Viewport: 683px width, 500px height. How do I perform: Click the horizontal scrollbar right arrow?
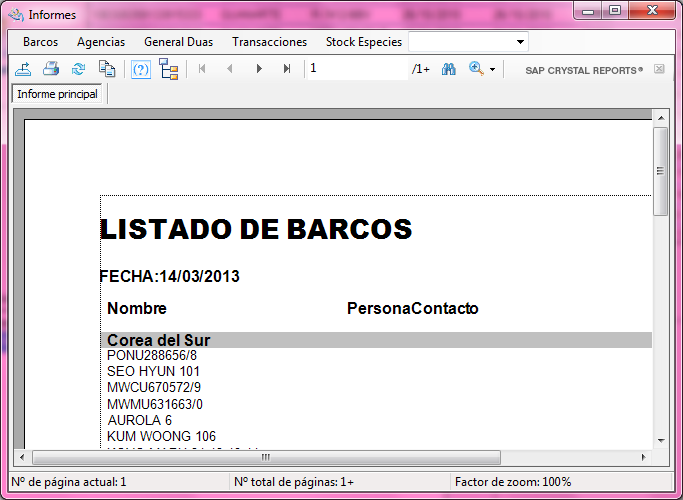pos(643,457)
